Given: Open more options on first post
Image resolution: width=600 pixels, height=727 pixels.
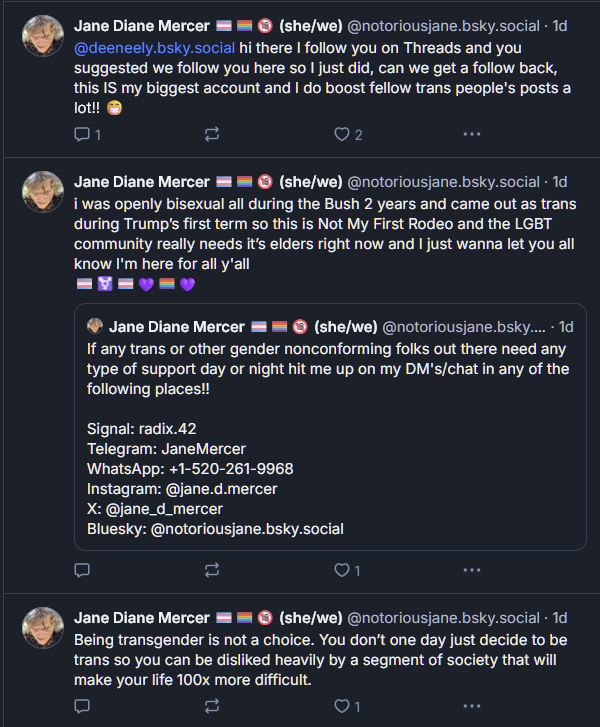Looking at the screenshot, I should tap(471, 134).
